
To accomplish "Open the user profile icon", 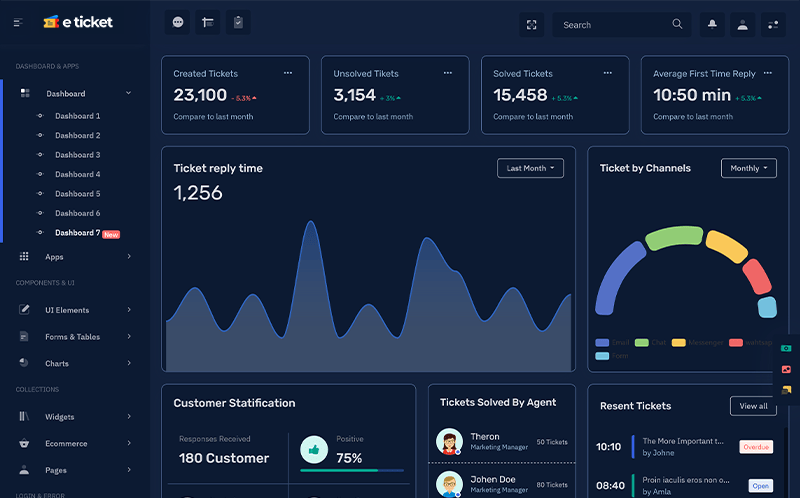I will coord(742,25).
